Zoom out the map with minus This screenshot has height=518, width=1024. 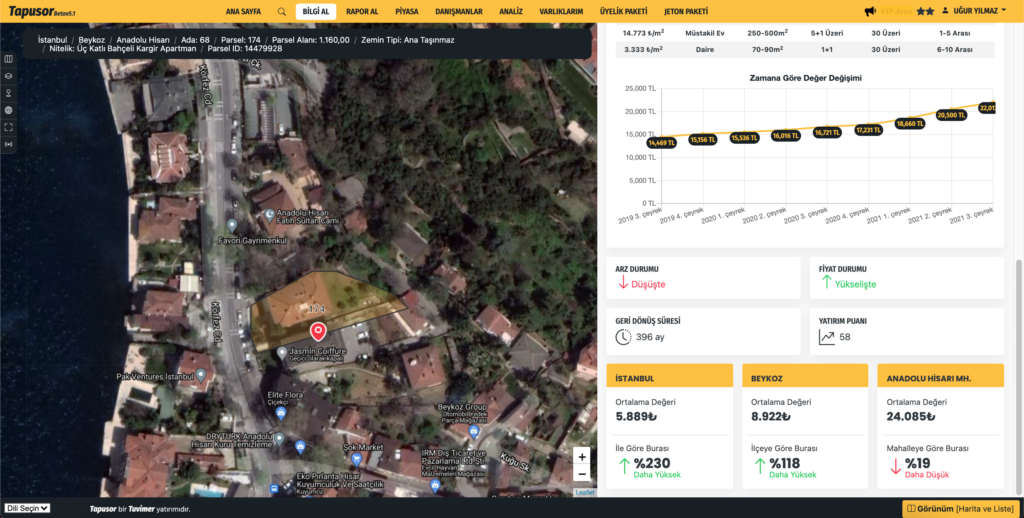coord(582,473)
